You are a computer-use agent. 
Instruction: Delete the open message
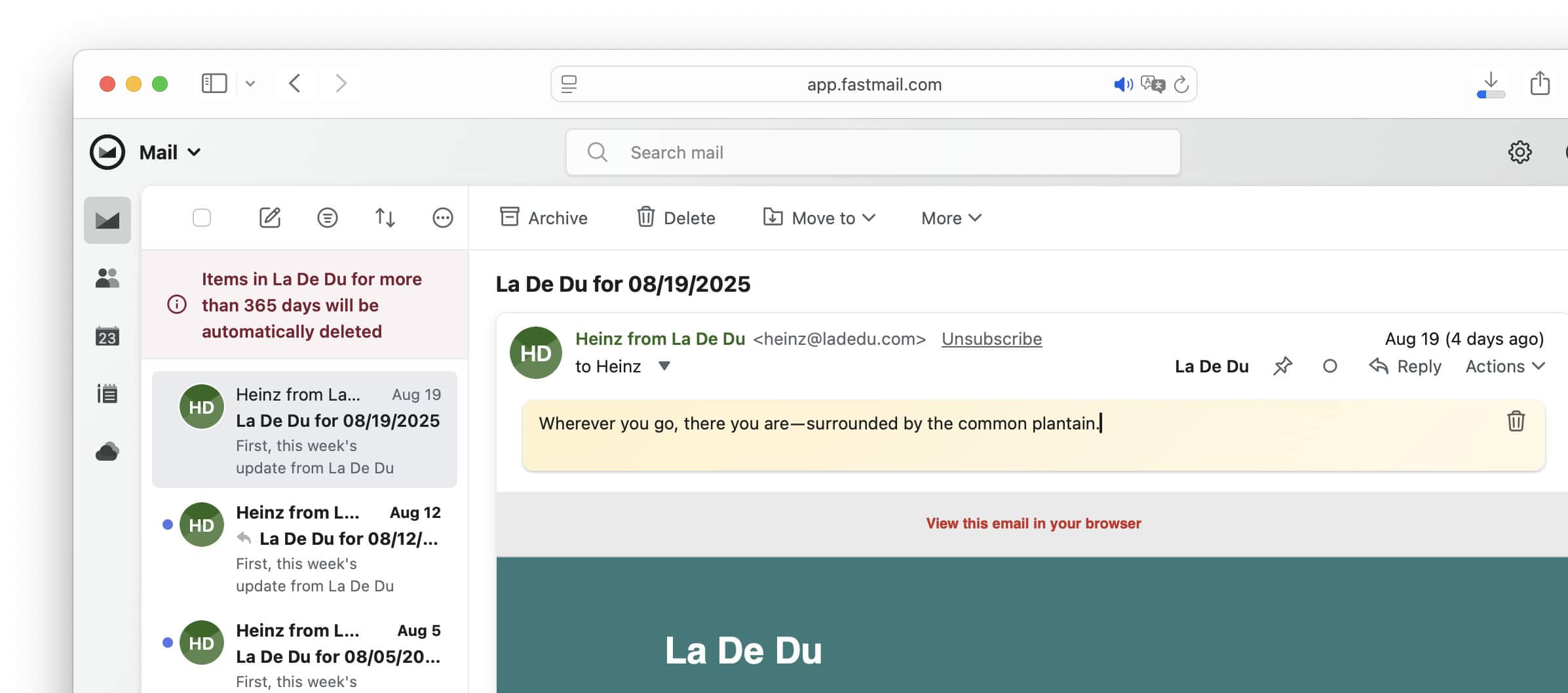pyautogui.click(x=676, y=218)
